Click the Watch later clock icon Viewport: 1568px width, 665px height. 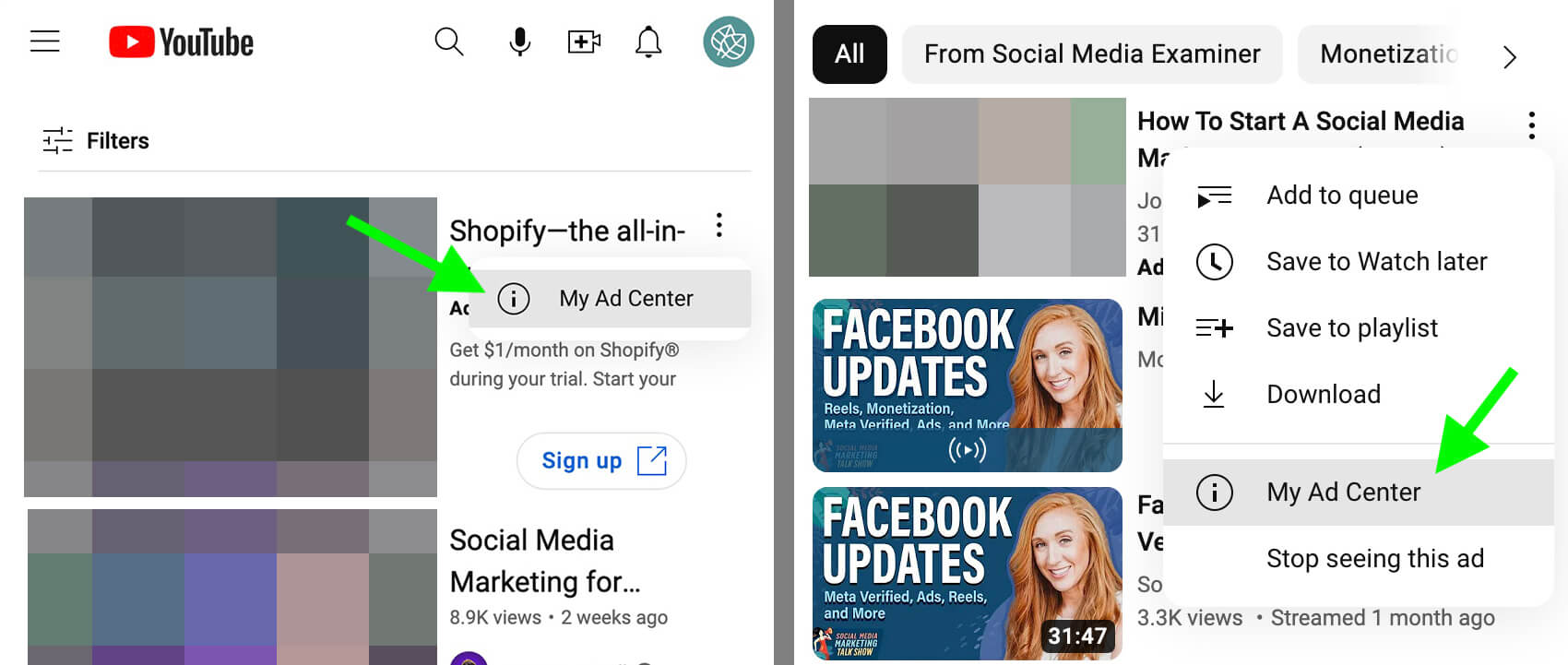(x=1214, y=262)
